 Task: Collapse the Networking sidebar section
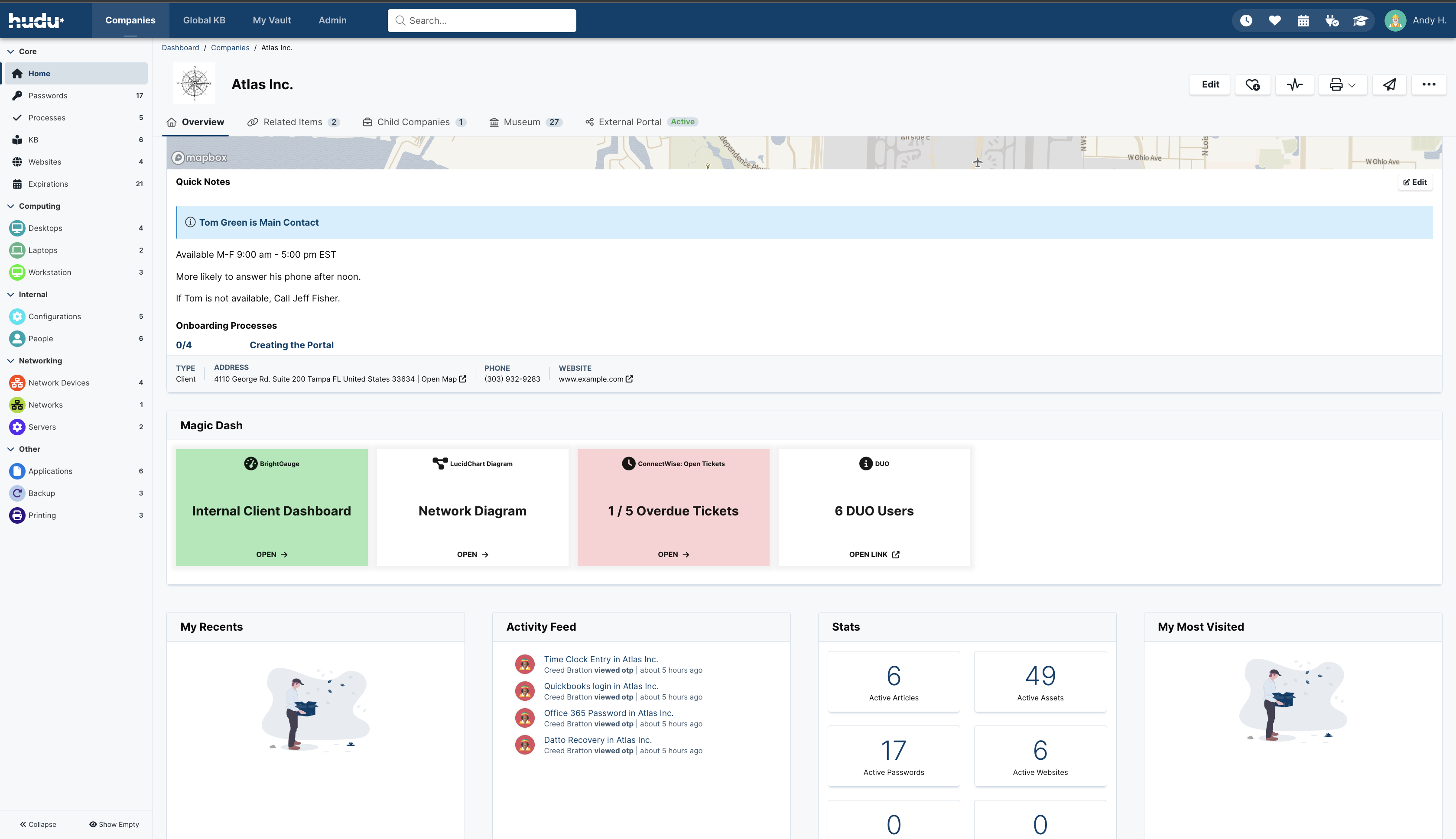coord(11,361)
